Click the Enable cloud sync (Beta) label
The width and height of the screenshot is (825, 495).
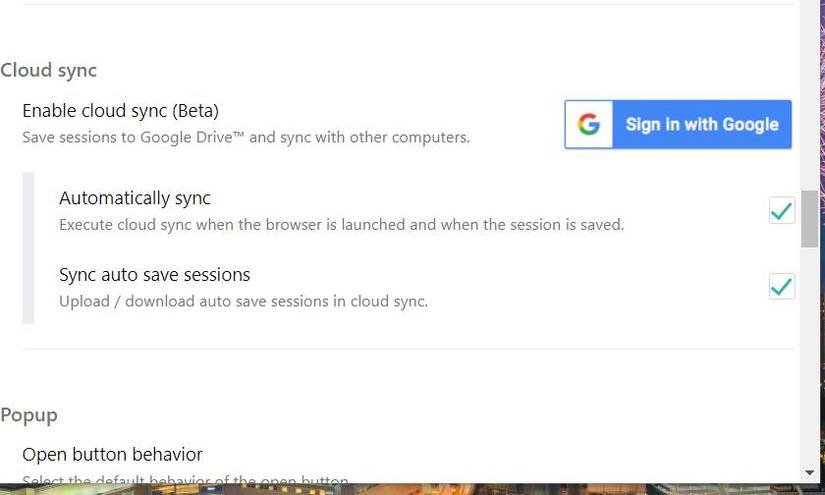click(x=120, y=110)
